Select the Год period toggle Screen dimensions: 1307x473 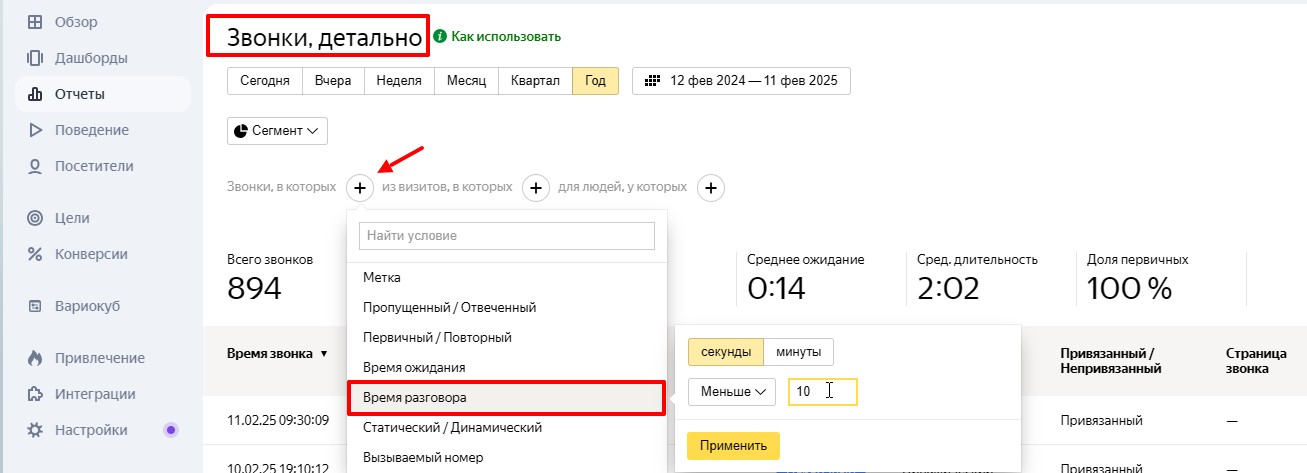pos(595,81)
